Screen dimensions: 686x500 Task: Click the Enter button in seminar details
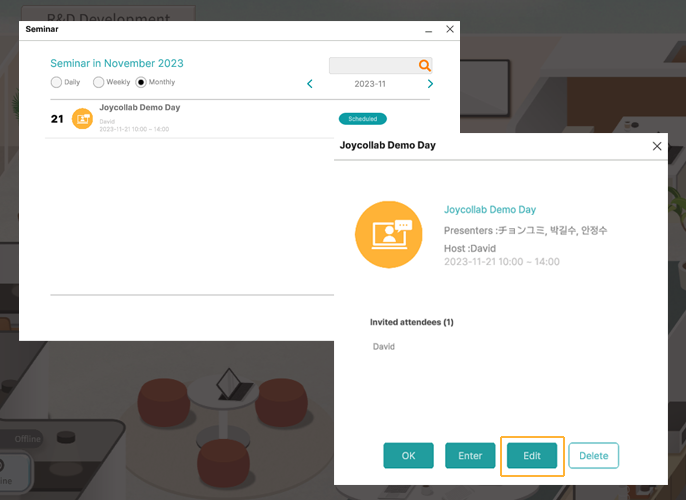click(470, 455)
